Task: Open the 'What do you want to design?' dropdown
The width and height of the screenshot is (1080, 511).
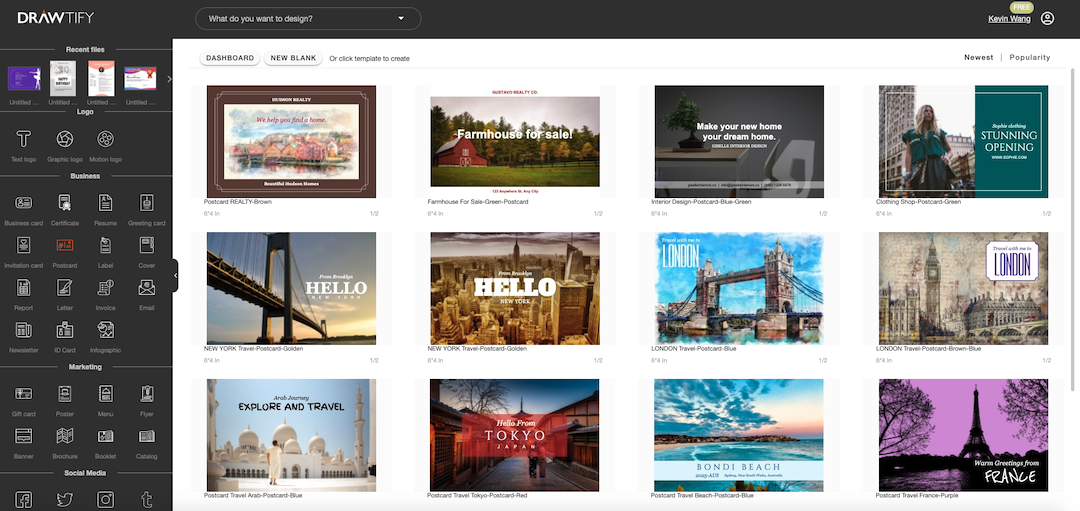Action: click(x=308, y=19)
